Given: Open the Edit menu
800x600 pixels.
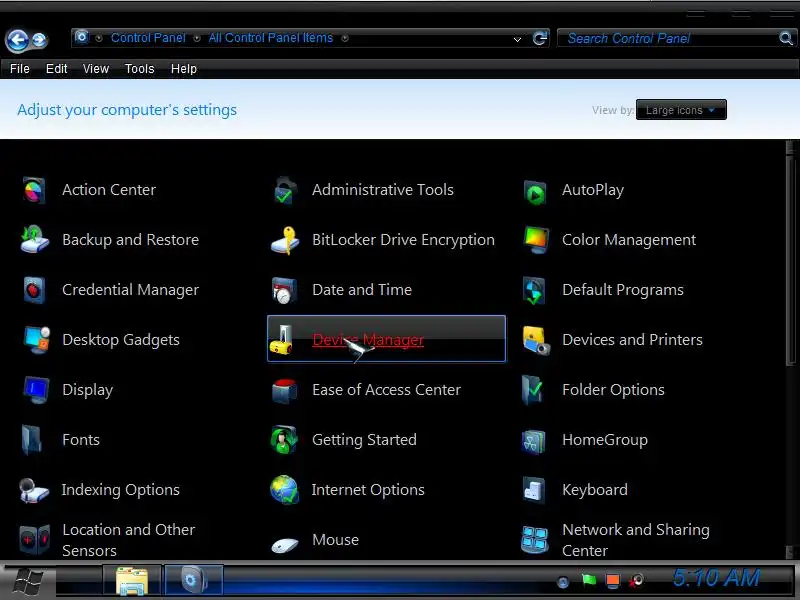Looking at the screenshot, I should coord(56,69).
